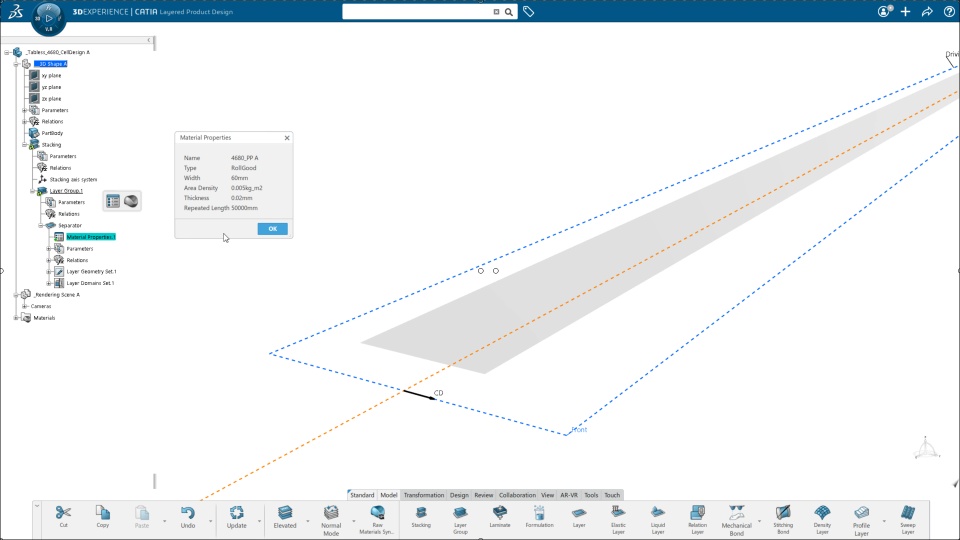Select the Profile Layer tool
Viewport: 960px width, 540px height.
point(861,520)
